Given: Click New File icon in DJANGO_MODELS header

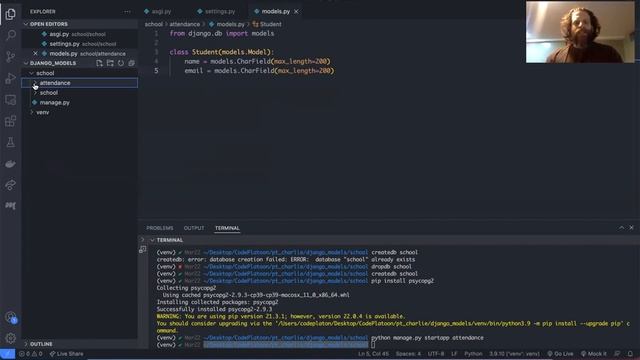Looking at the screenshot, I should pyautogui.click(x=99, y=63).
